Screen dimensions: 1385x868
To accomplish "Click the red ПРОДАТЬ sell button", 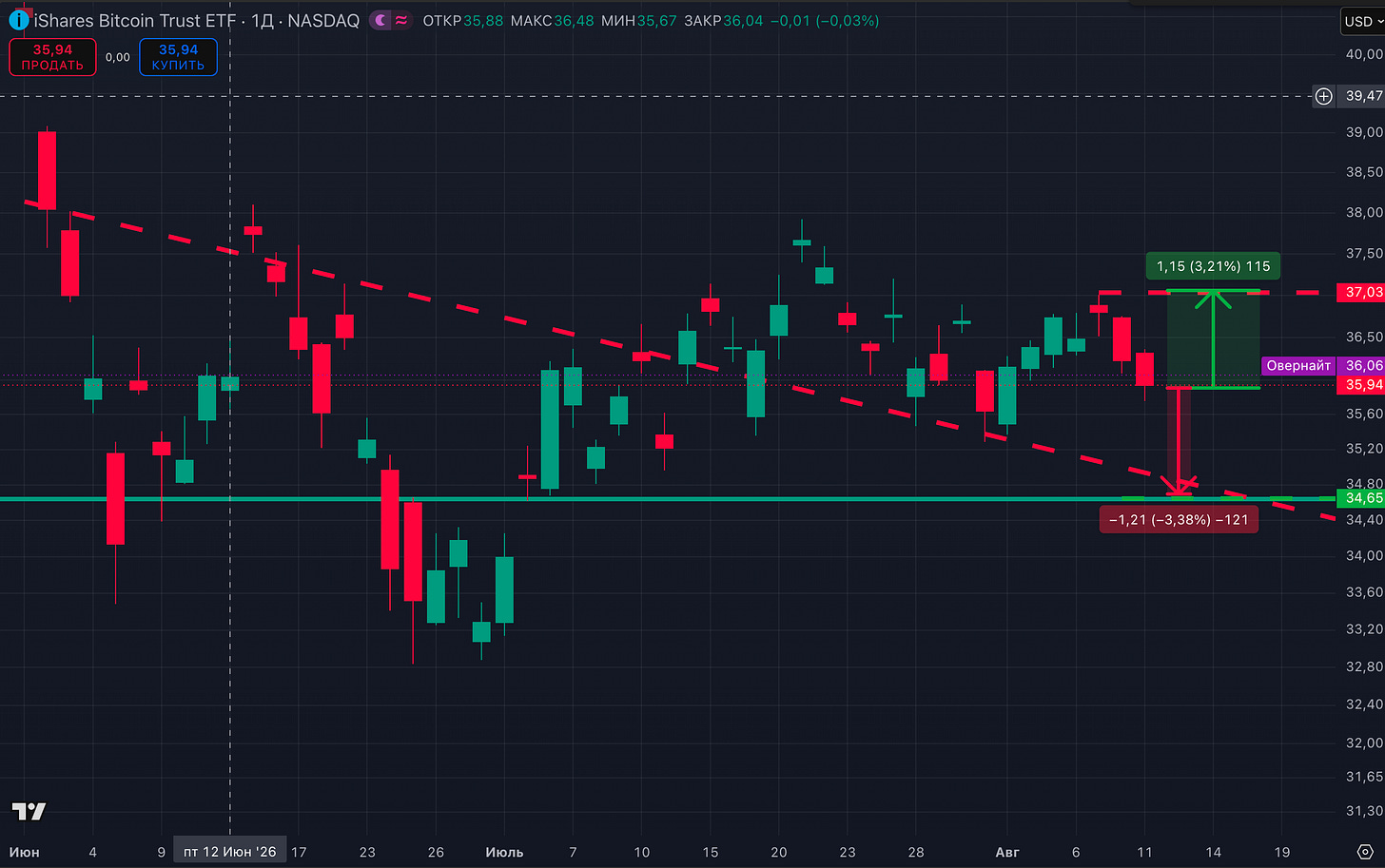I will click(x=52, y=57).
